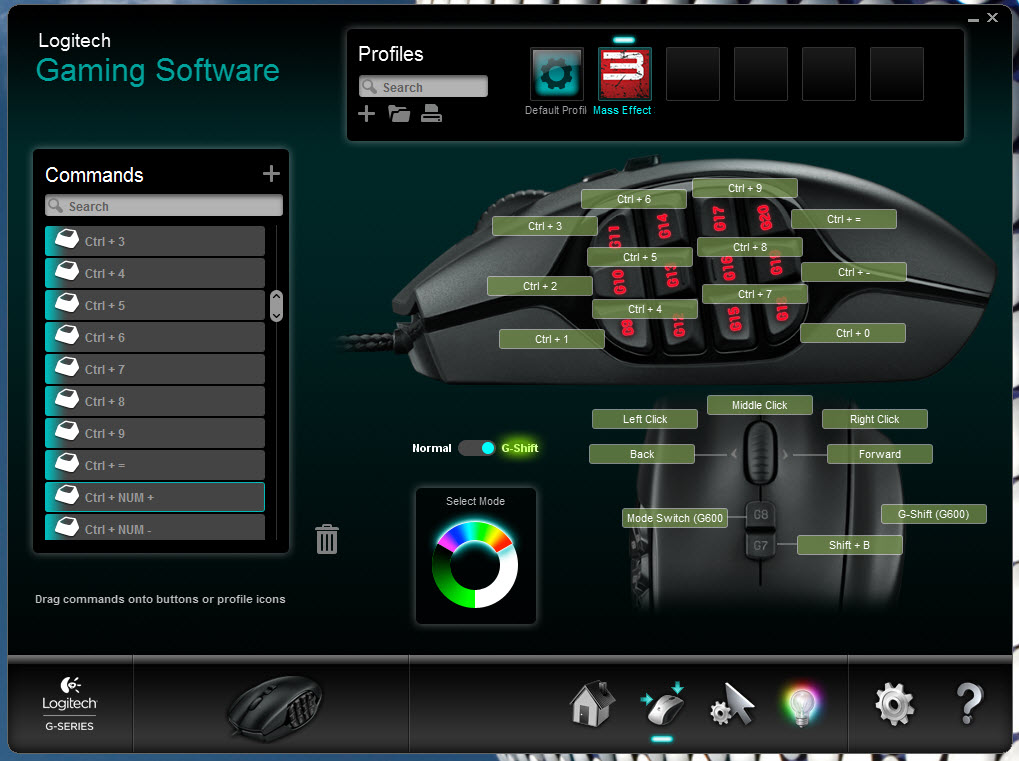Select the Ctrl + 8 command in list
1019x761 pixels.
tap(155, 401)
